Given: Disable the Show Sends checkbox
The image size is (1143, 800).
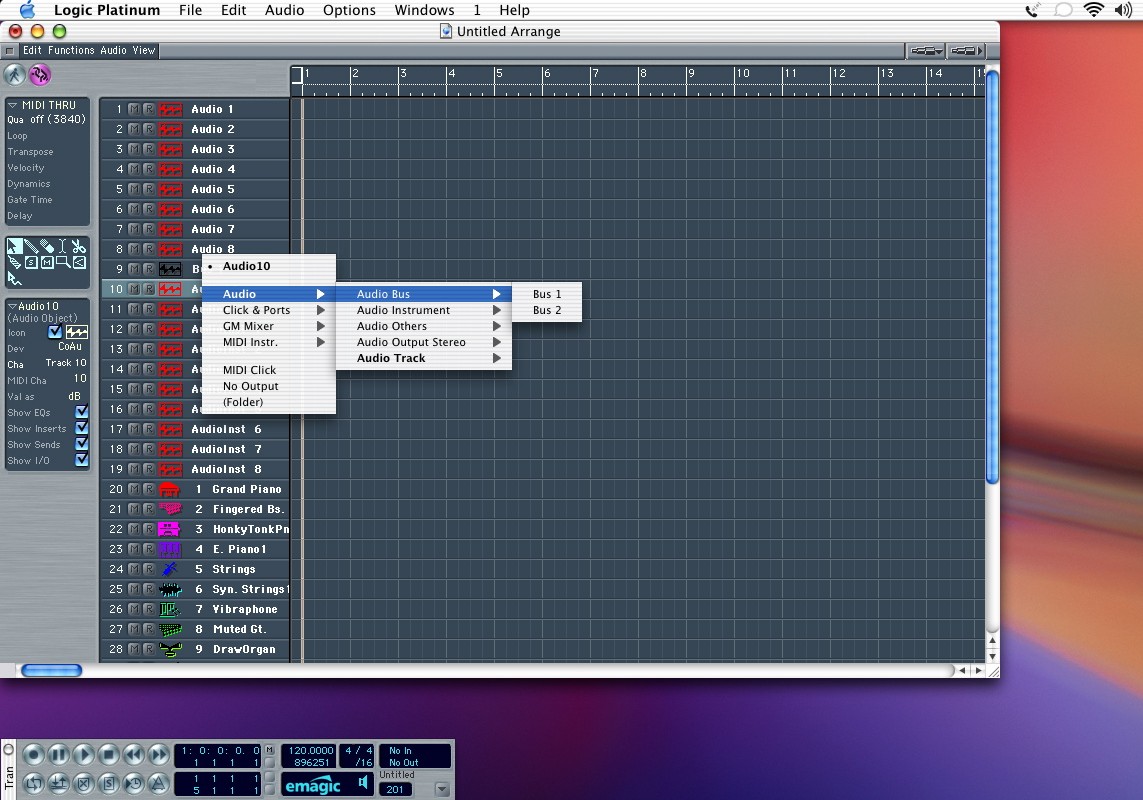Looking at the screenshot, I should click(x=82, y=444).
